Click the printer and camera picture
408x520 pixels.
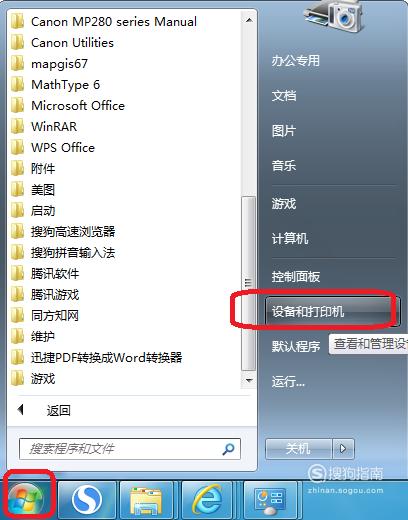tap(334, 16)
